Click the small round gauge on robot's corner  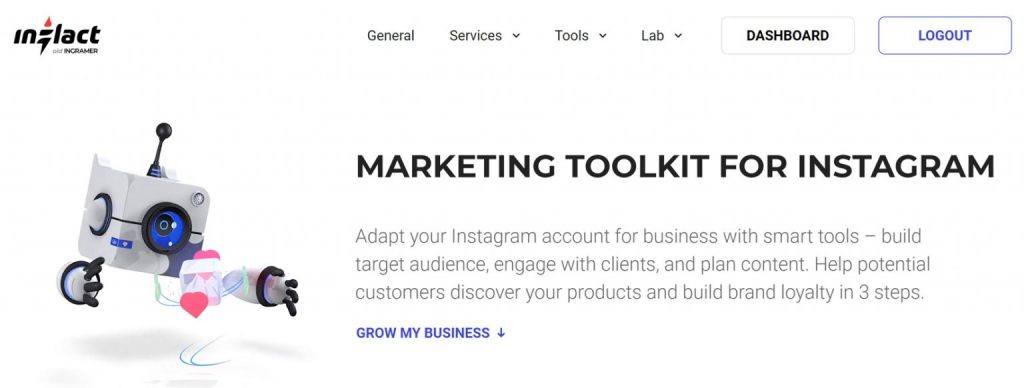198,198
